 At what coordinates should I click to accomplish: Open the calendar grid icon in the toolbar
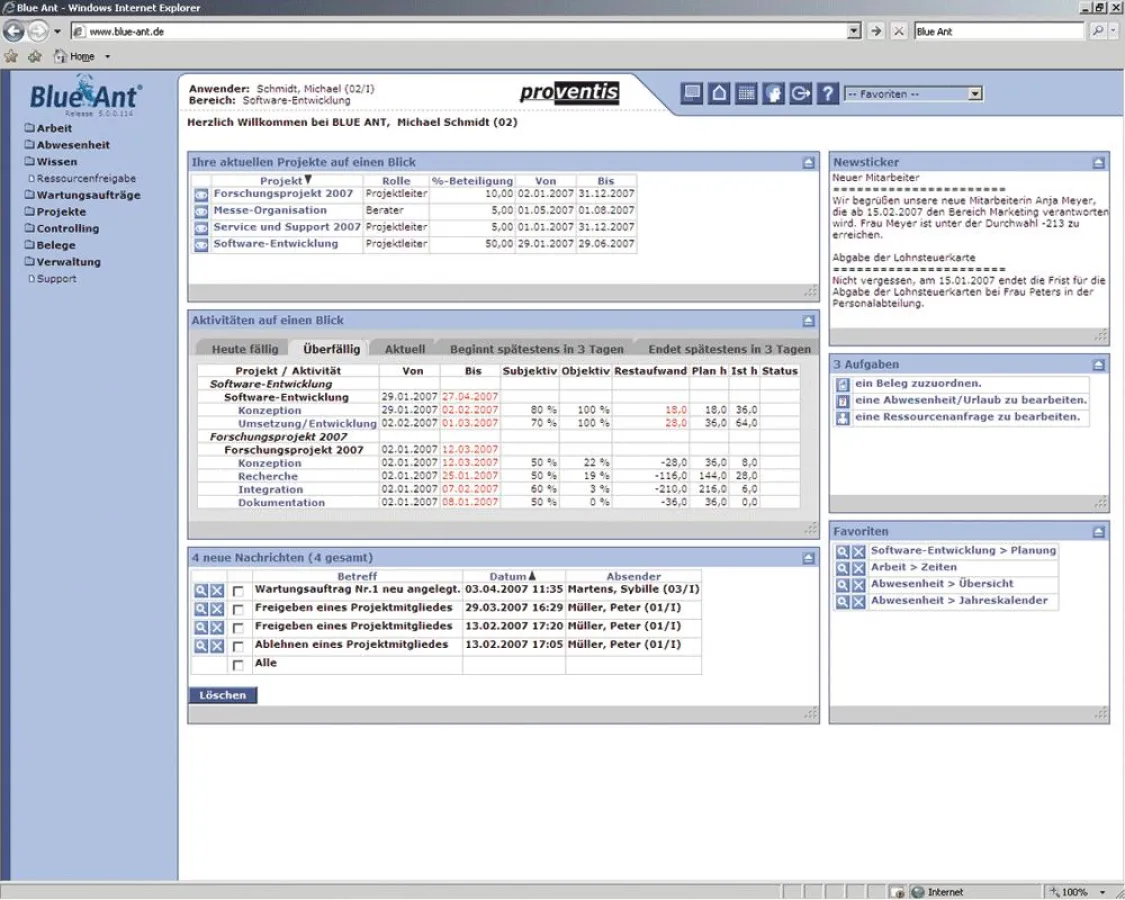(x=746, y=94)
